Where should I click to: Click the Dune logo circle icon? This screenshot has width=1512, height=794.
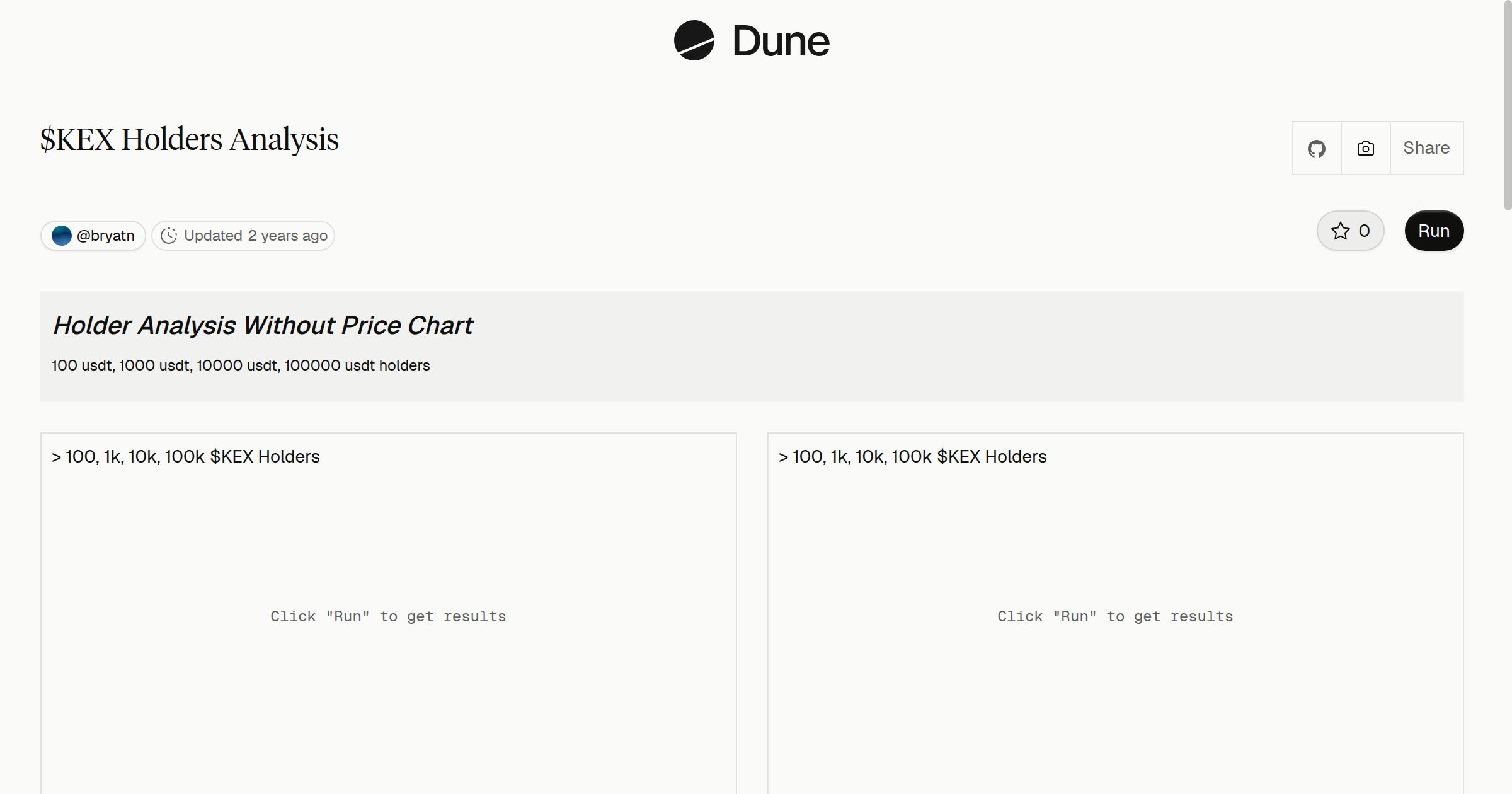click(x=694, y=40)
